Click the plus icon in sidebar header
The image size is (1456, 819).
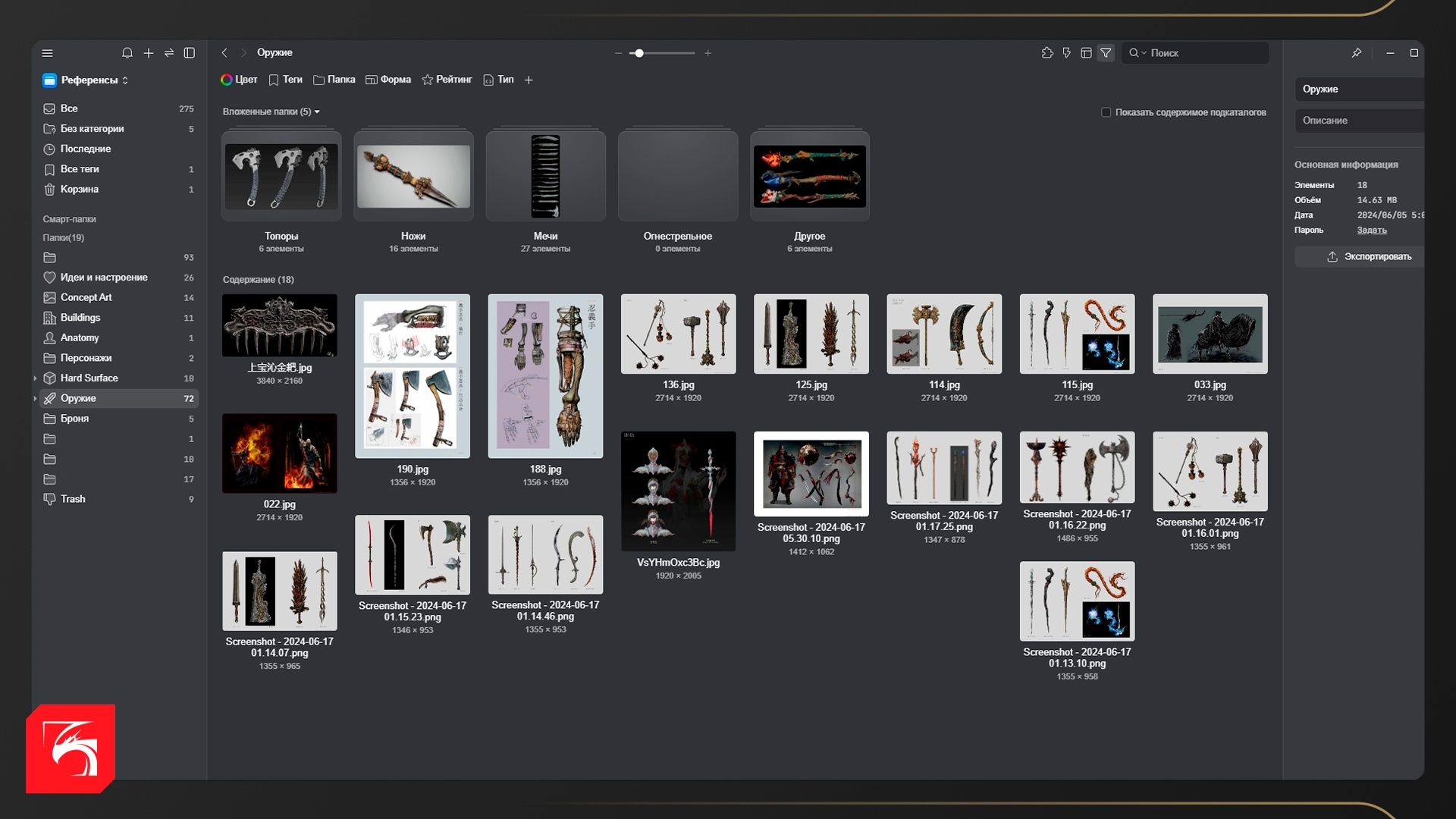pos(149,53)
